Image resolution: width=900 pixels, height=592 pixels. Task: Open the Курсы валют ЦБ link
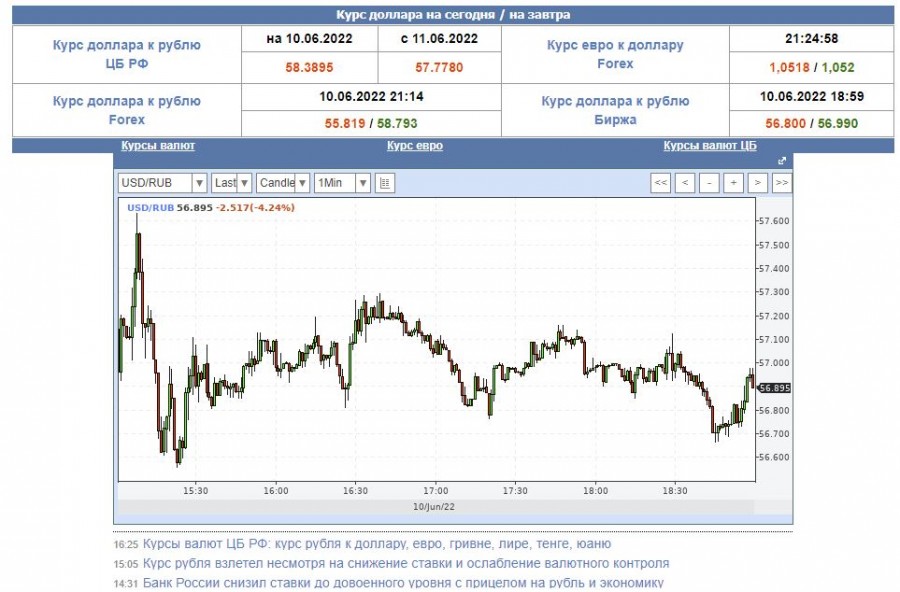pos(710,146)
